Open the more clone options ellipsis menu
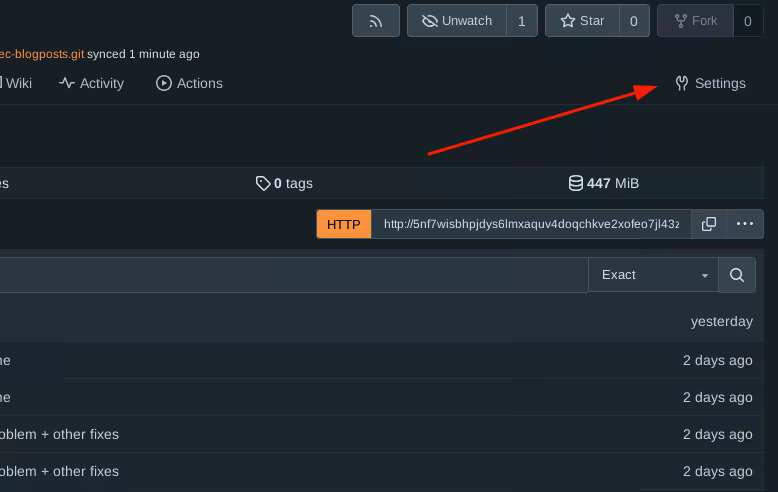This screenshot has width=778, height=492. click(745, 224)
